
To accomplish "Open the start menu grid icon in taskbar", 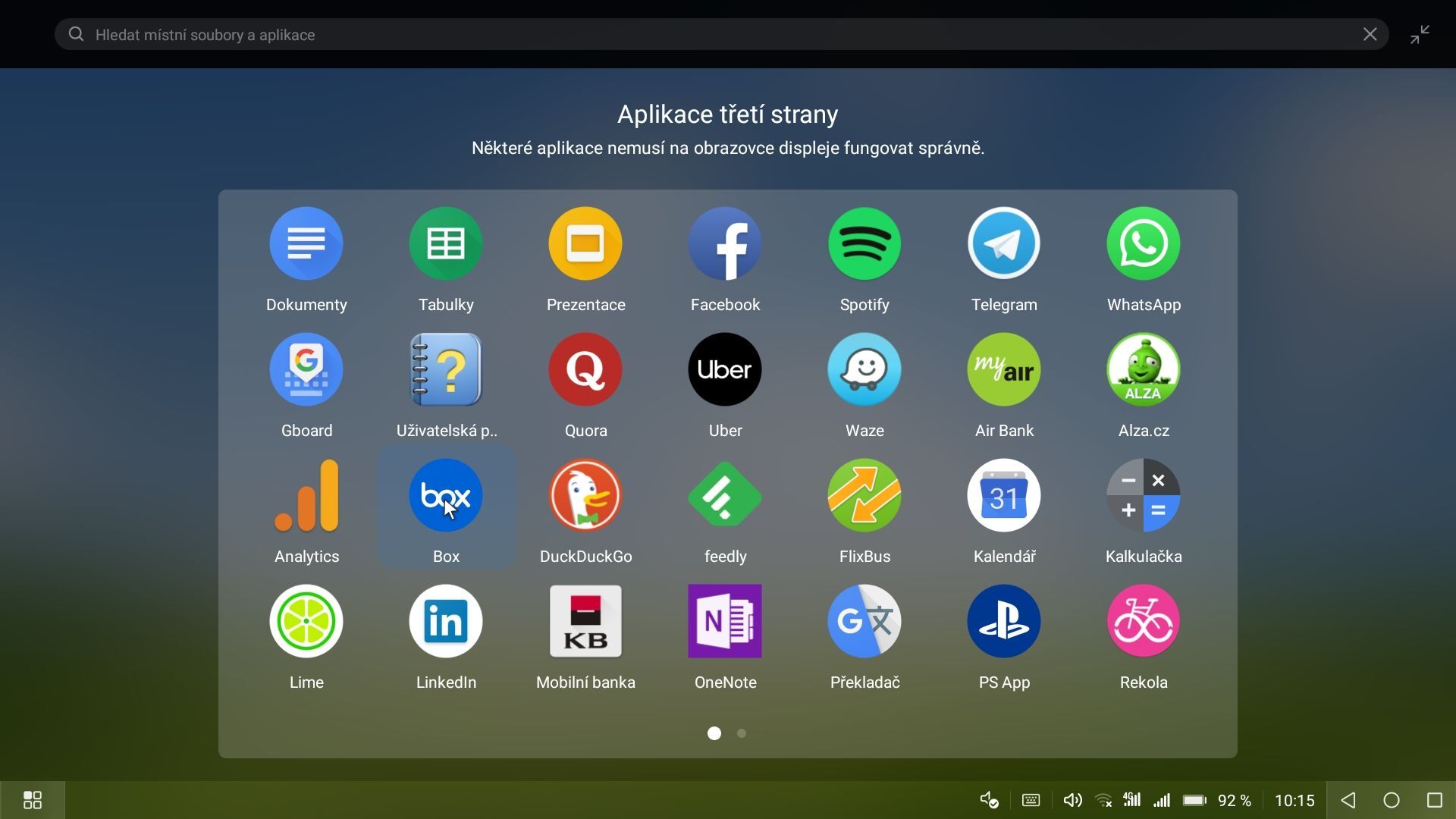I will point(33,800).
